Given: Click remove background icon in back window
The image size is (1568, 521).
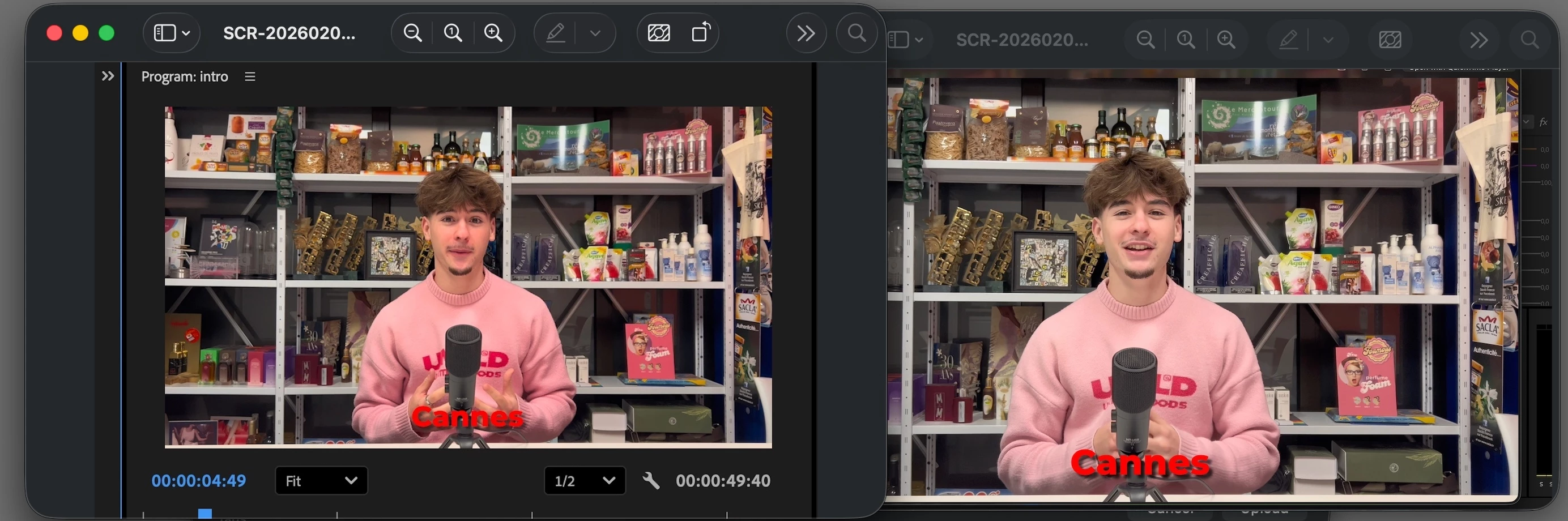Looking at the screenshot, I should (1390, 40).
